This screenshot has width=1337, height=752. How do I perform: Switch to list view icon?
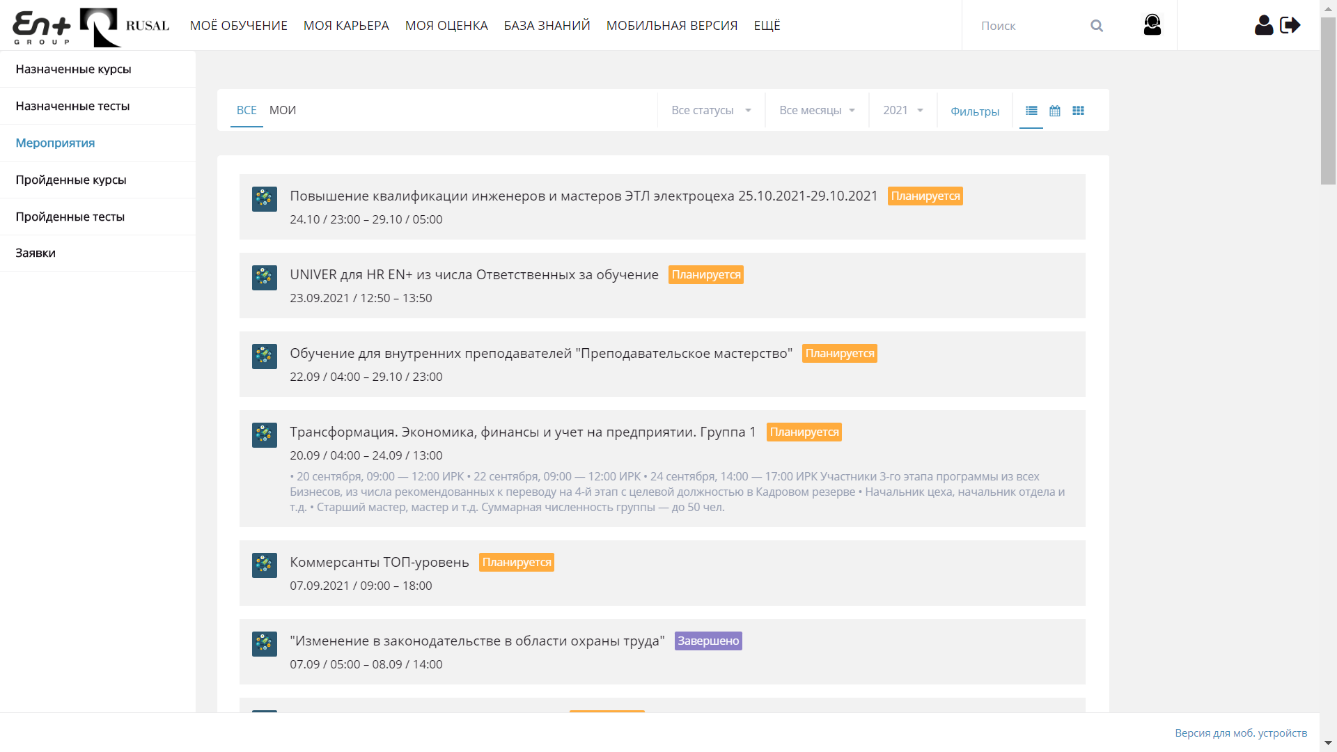[1031, 111]
